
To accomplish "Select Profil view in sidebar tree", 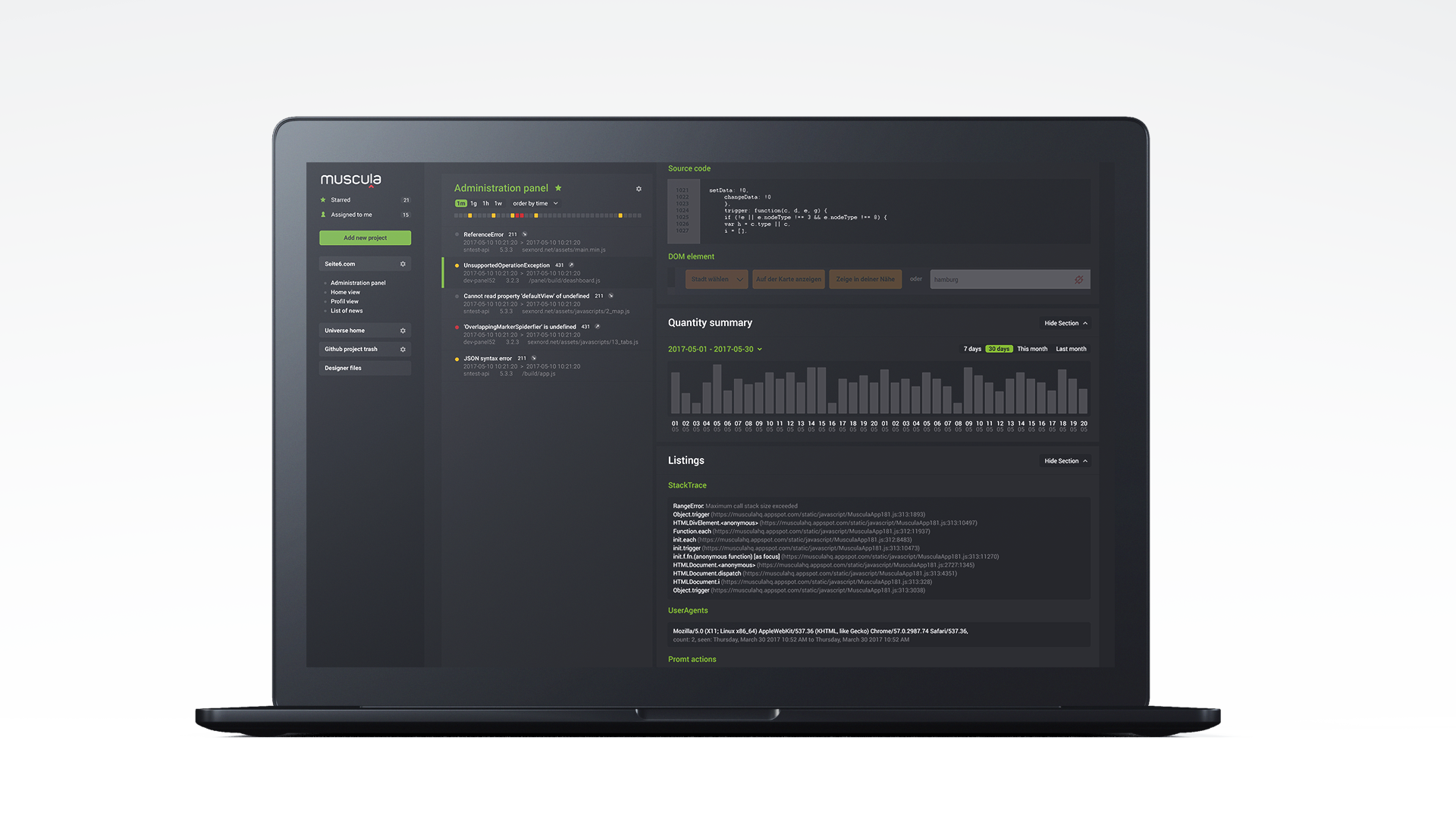I will 344,301.
